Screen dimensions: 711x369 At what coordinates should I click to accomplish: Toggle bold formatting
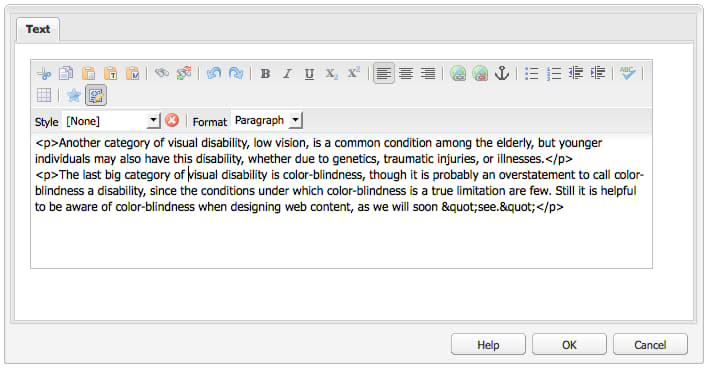point(265,73)
